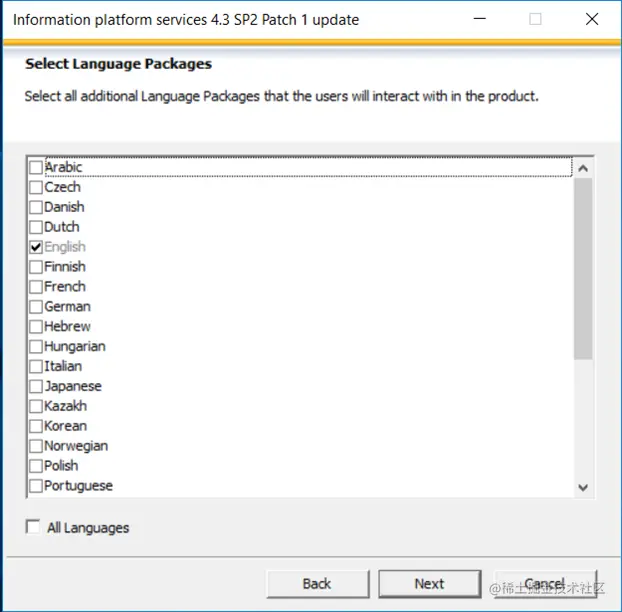Viewport: 622px width, 612px height.
Task: Enable the Norwegian language package
Action: tap(36, 446)
